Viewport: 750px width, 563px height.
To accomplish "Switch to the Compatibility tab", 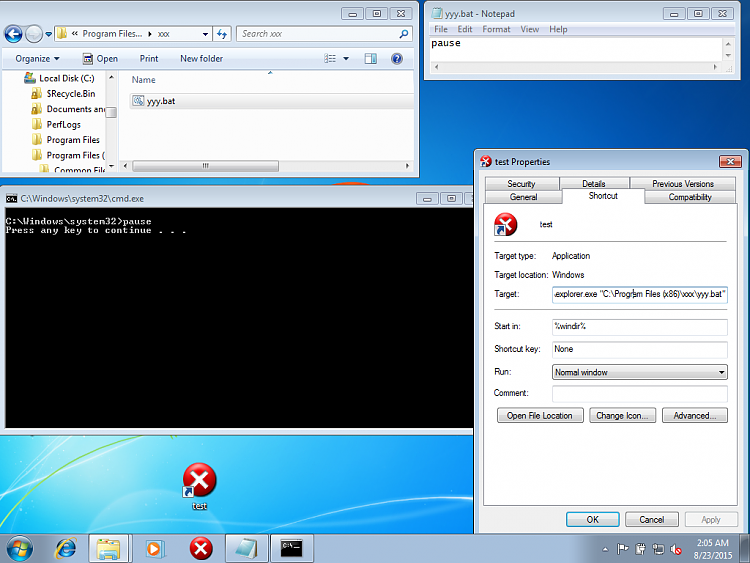I will [x=690, y=197].
